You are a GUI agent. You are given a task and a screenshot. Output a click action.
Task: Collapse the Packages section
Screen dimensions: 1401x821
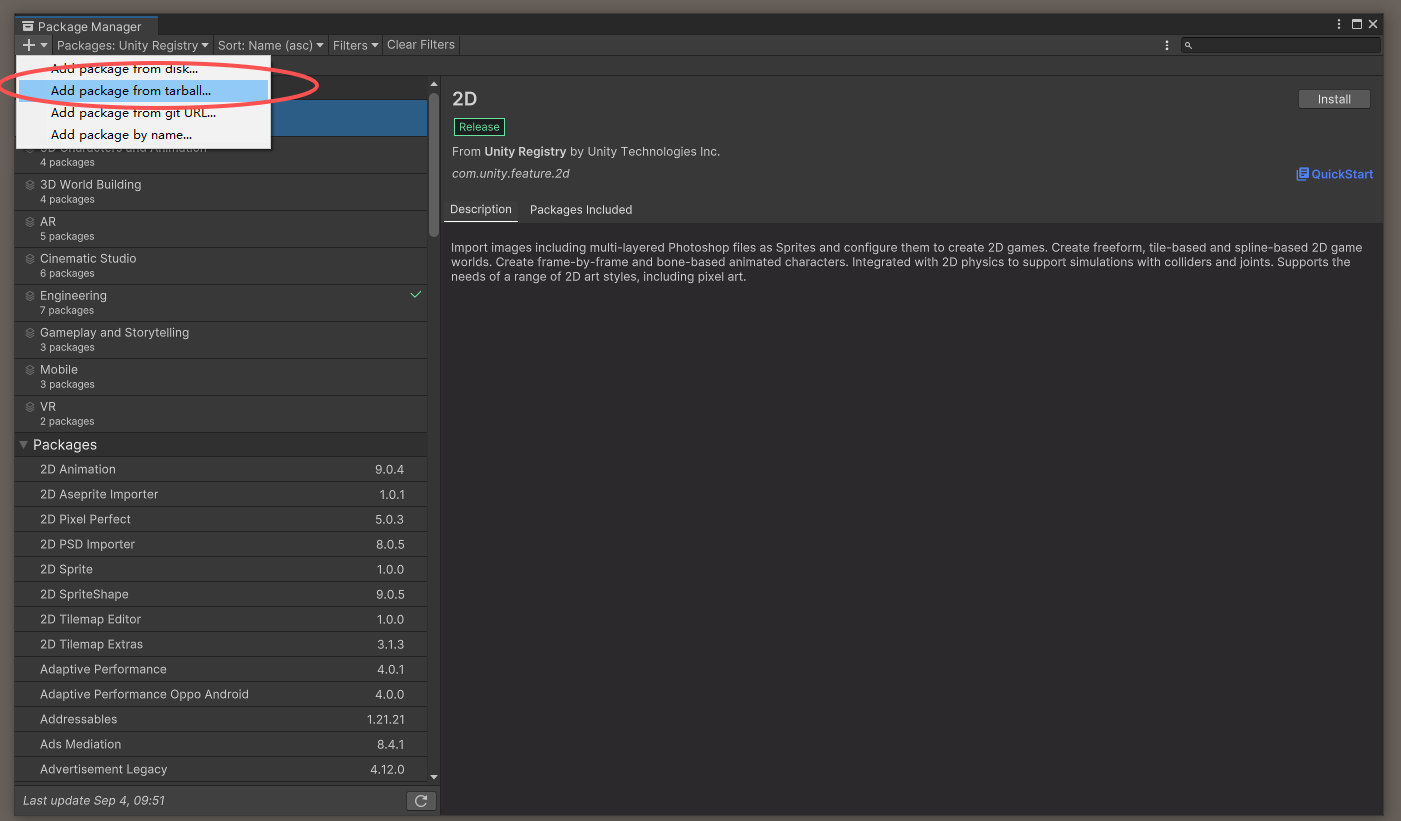(x=23, y=444)
